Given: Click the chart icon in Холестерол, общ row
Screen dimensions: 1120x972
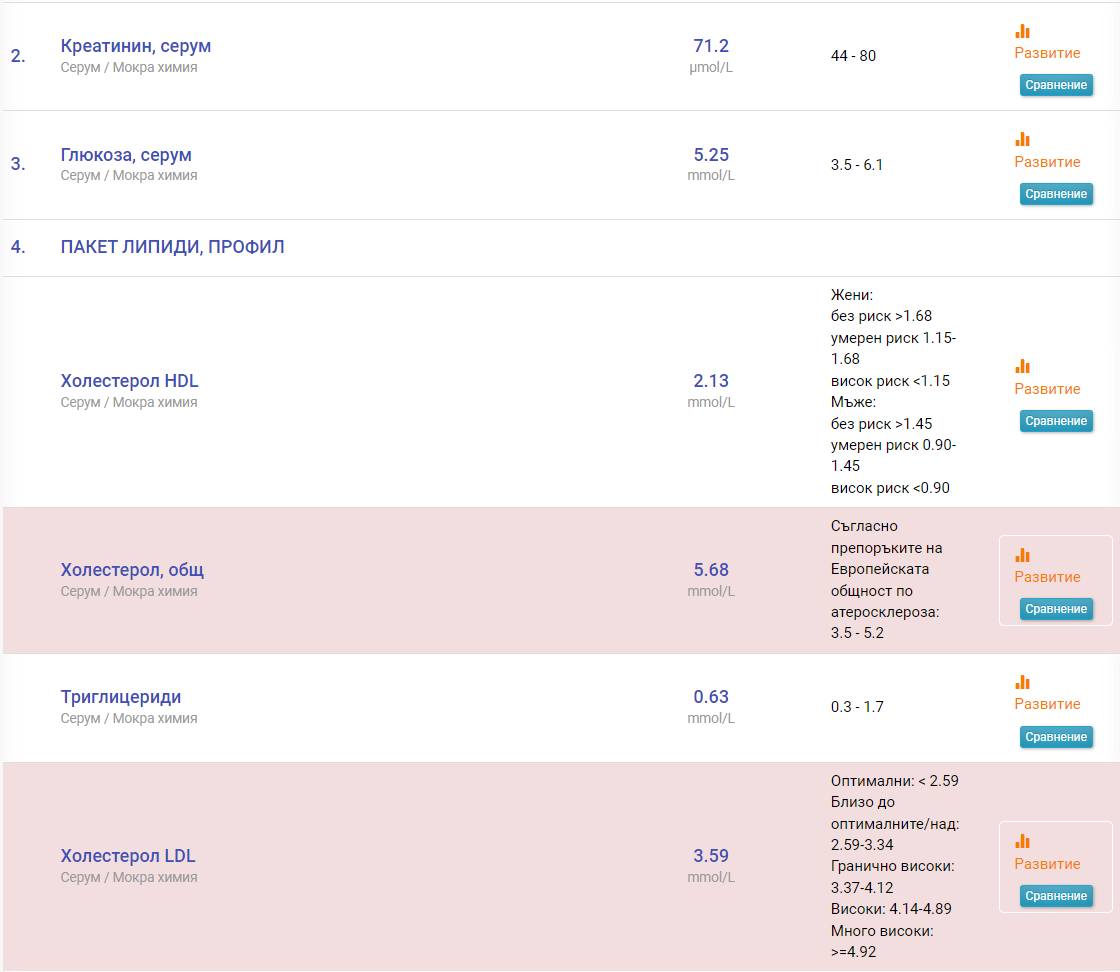Looking at the screenshot, I should pyautogui.click(x=1022, y=555).
